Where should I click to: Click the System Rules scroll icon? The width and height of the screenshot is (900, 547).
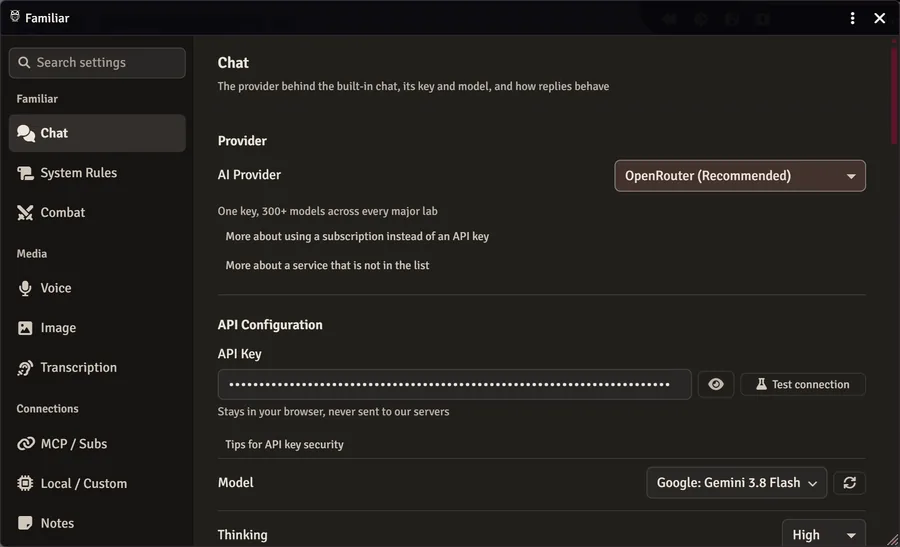[x=25, y=173]
